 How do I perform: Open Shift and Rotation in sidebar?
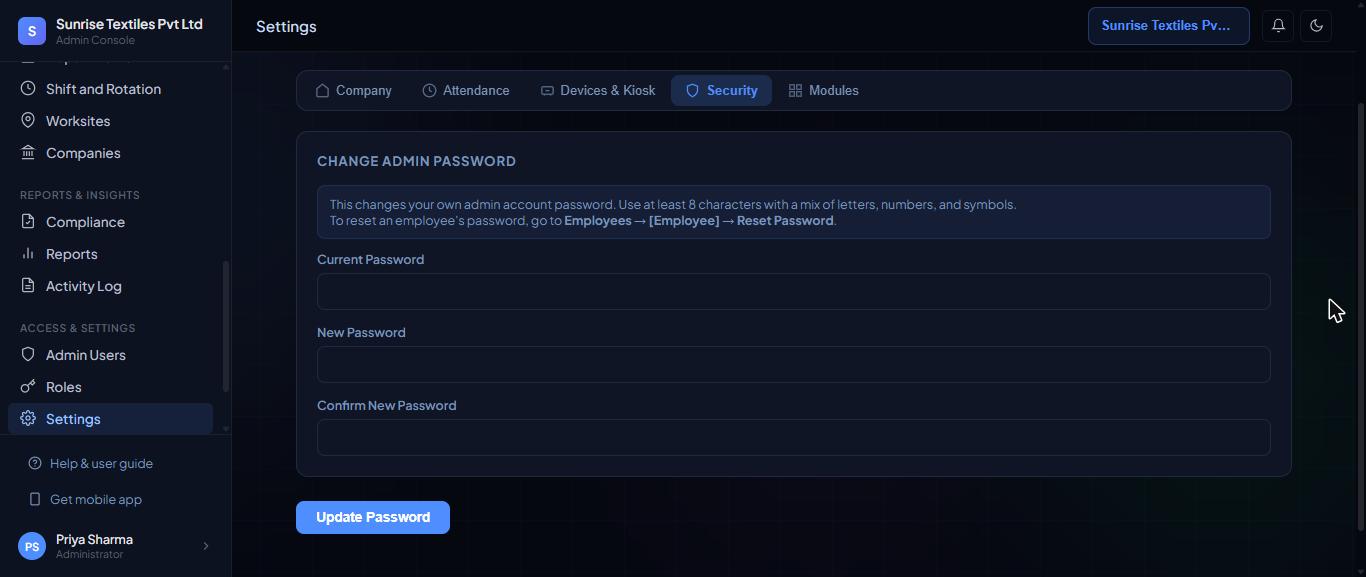pyautogui.click(x=110, y=89)
